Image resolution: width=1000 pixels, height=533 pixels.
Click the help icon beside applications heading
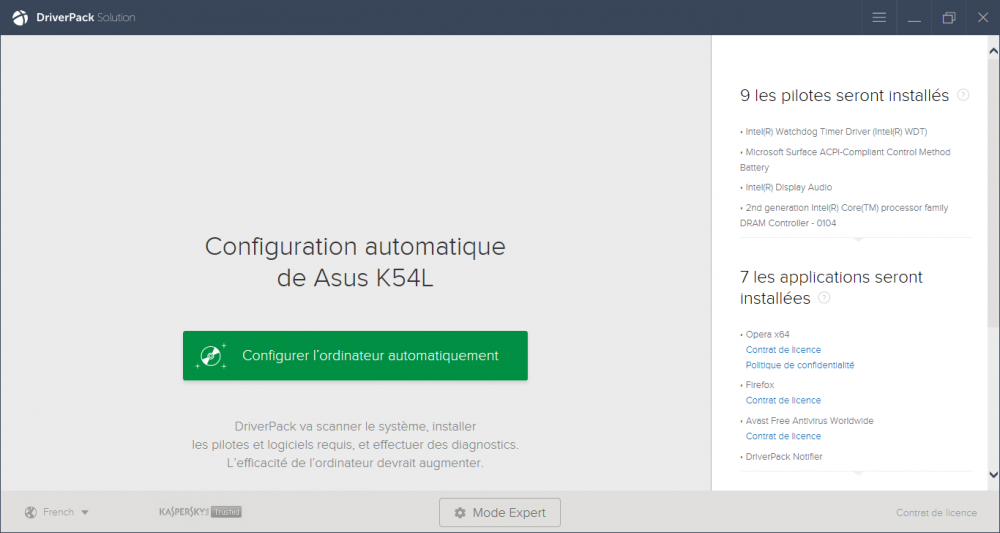point(824,298)
